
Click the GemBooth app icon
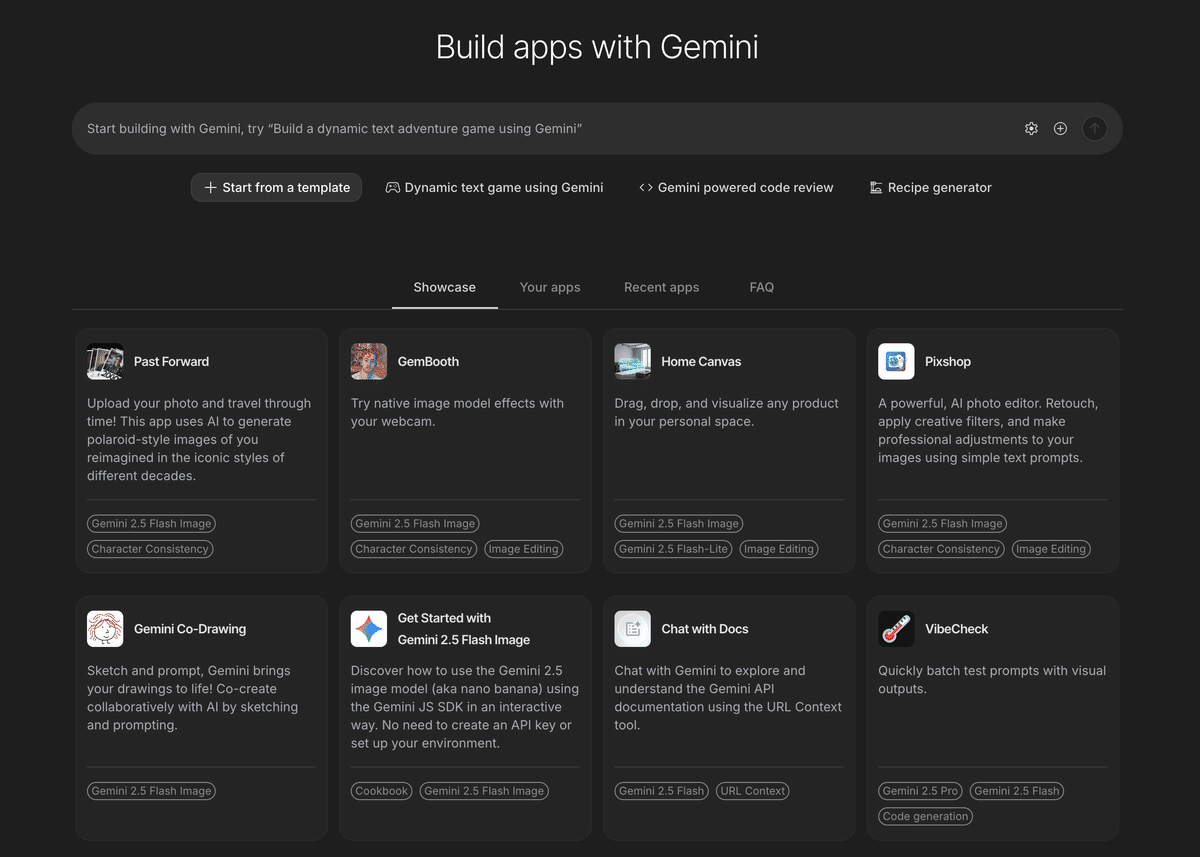click(369, 361)
